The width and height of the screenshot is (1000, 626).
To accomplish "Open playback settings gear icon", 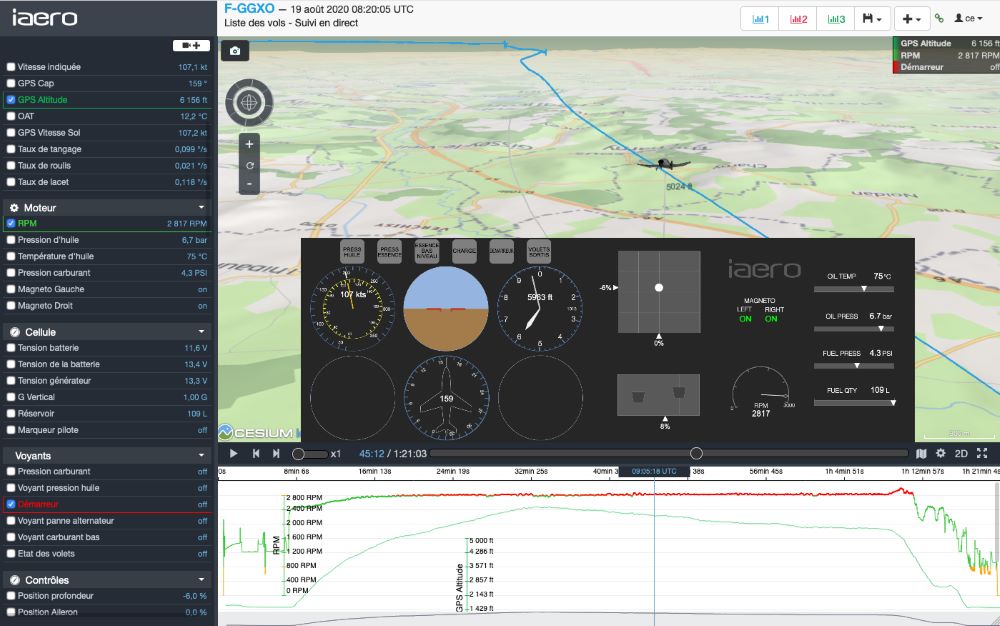I will coord(940,454).
